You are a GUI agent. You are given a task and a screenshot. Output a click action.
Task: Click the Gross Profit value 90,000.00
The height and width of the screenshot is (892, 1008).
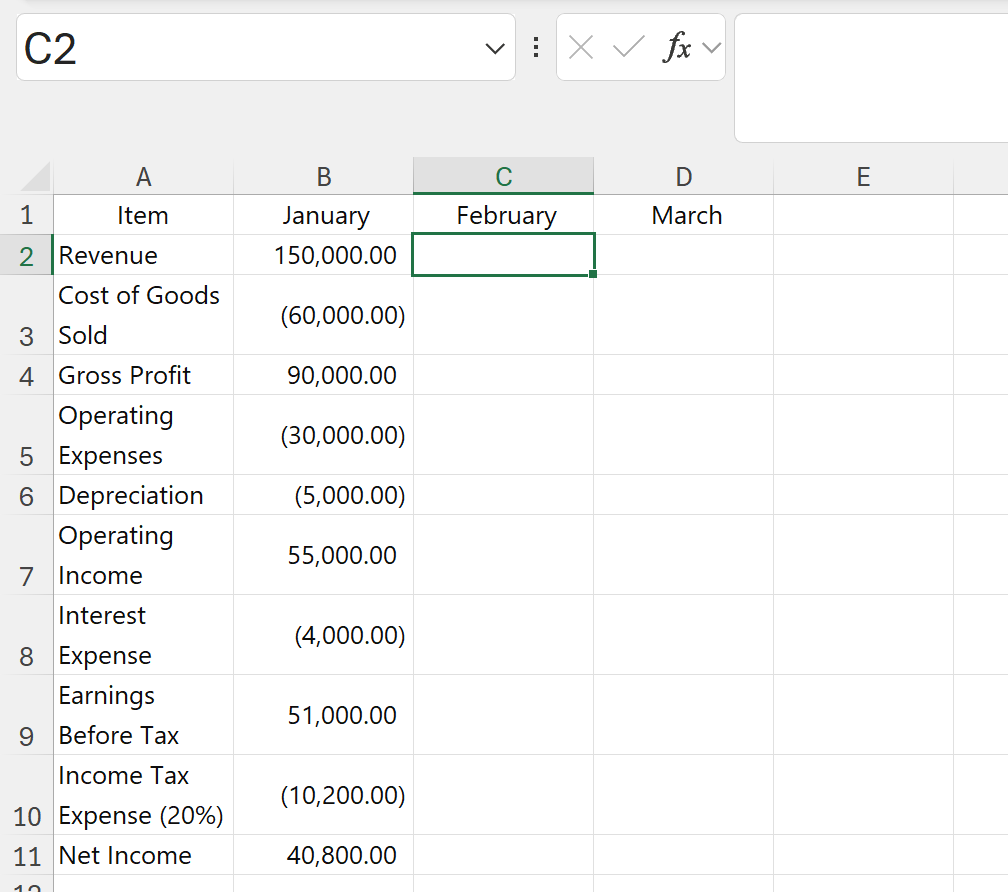pos(323,376)
